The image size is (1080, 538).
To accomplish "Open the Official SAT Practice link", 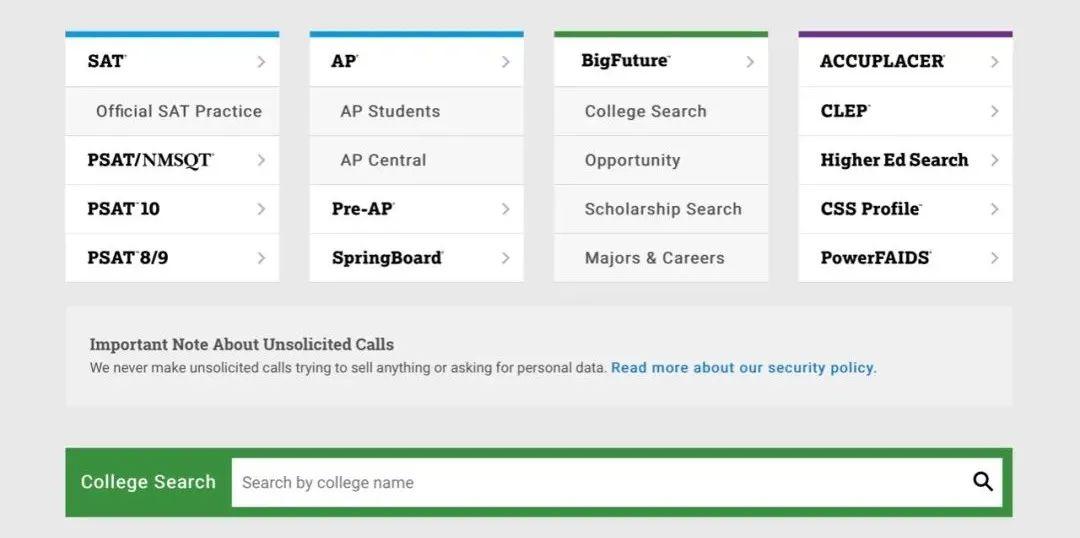I will [179, 111].
